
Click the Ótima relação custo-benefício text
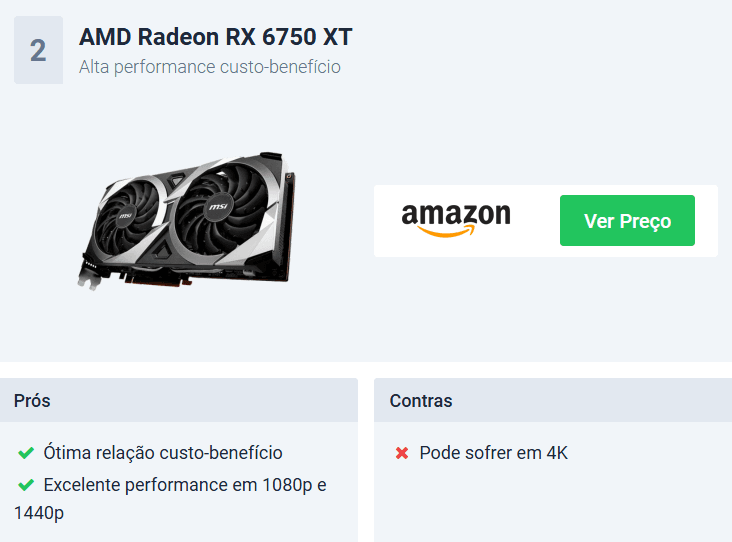[163, 453]
